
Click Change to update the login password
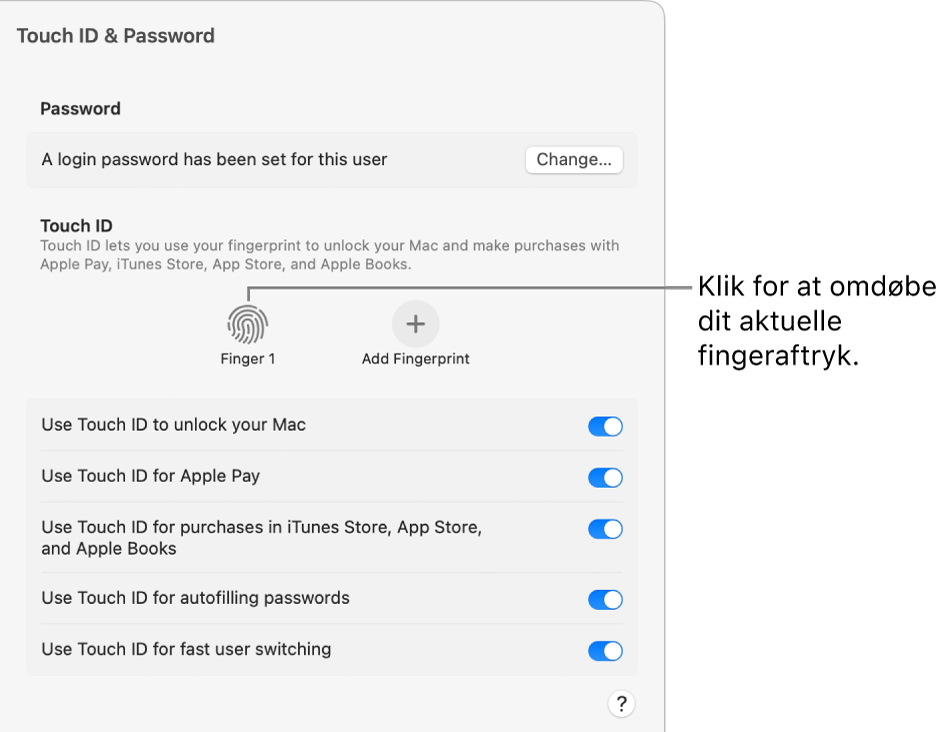pos(573,160)
